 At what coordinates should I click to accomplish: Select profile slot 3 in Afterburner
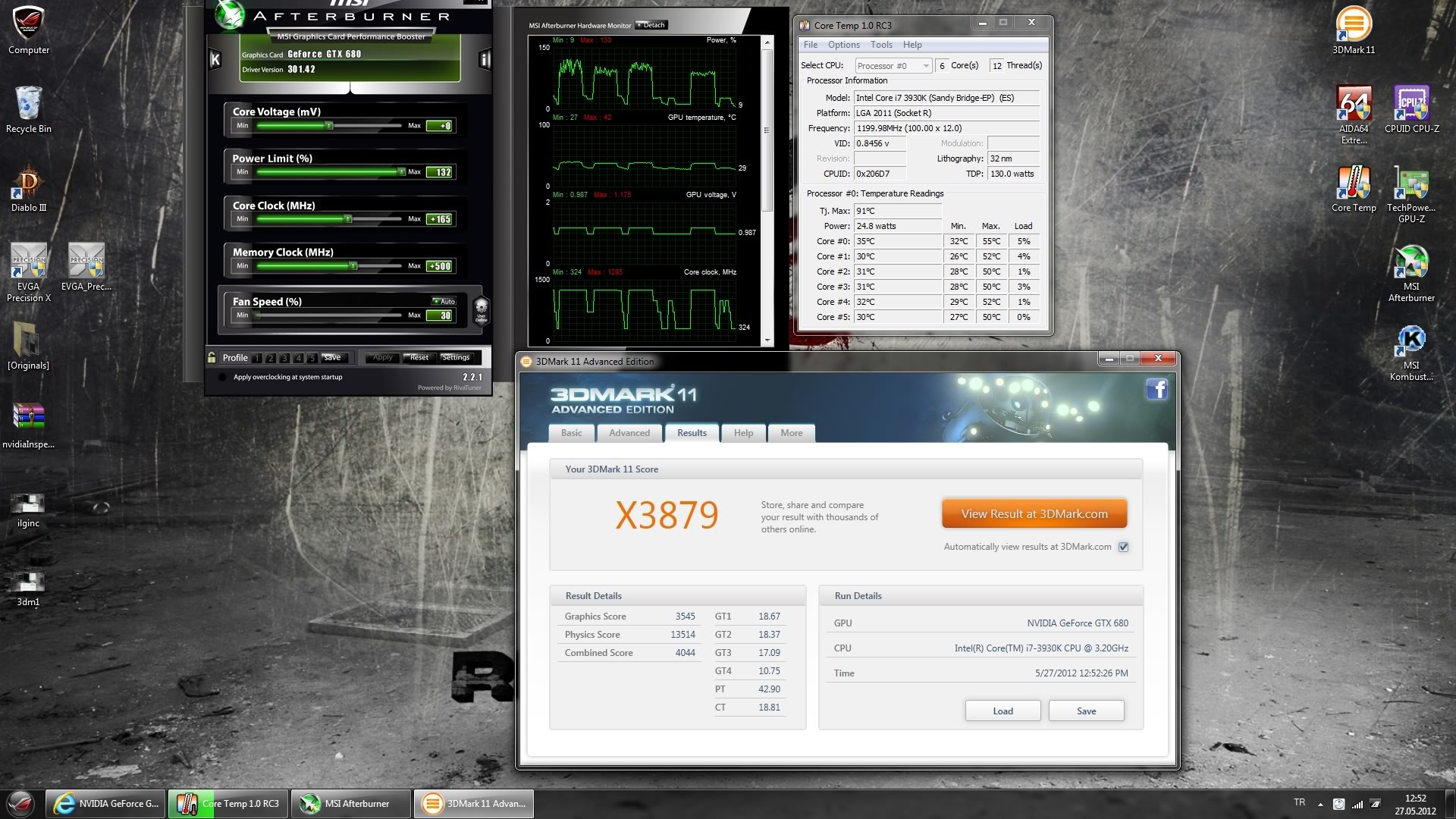(284, 358)
